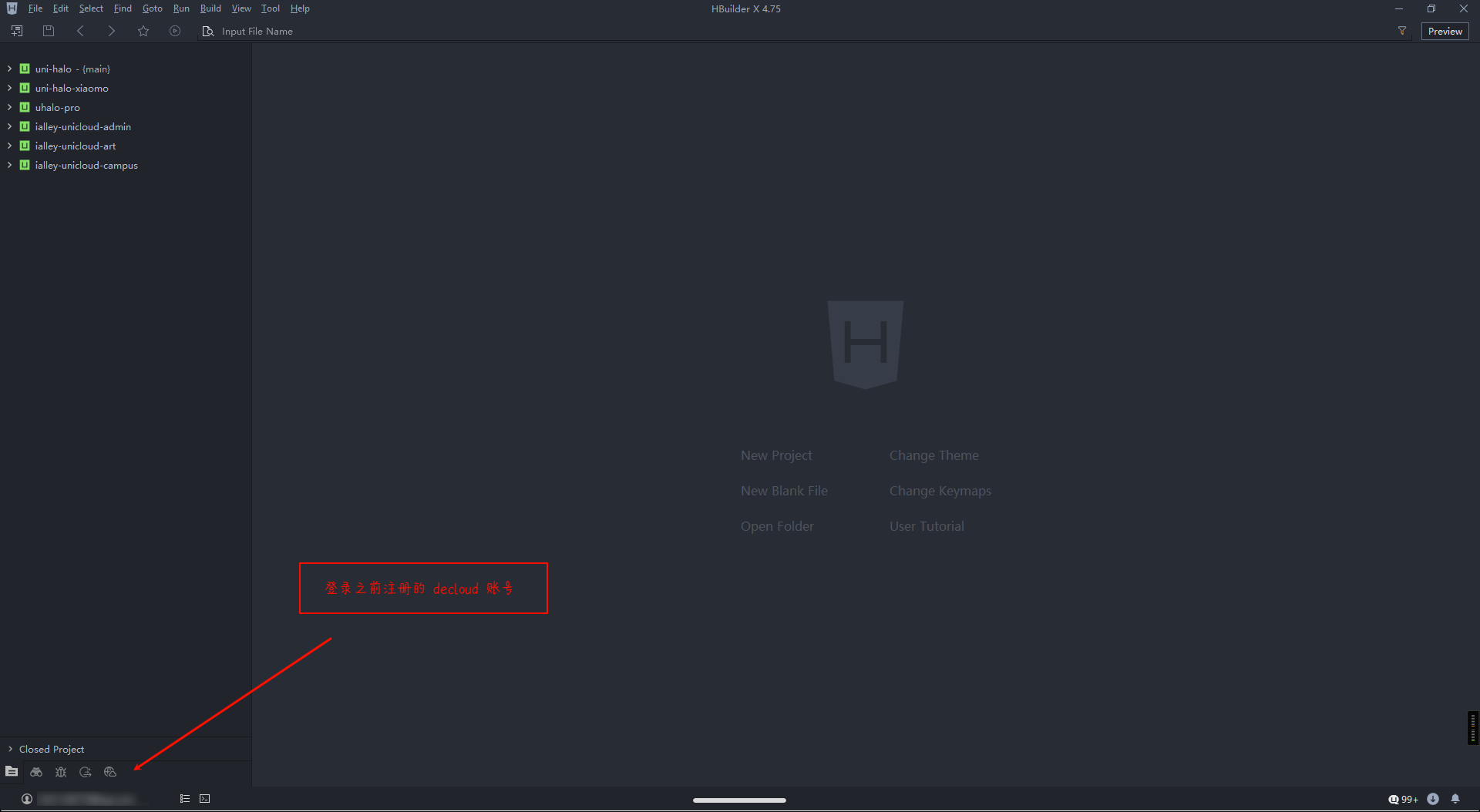This screenshot has height=812, width=1480.
Task: Open the Goto menu
Action: point(153,8)
